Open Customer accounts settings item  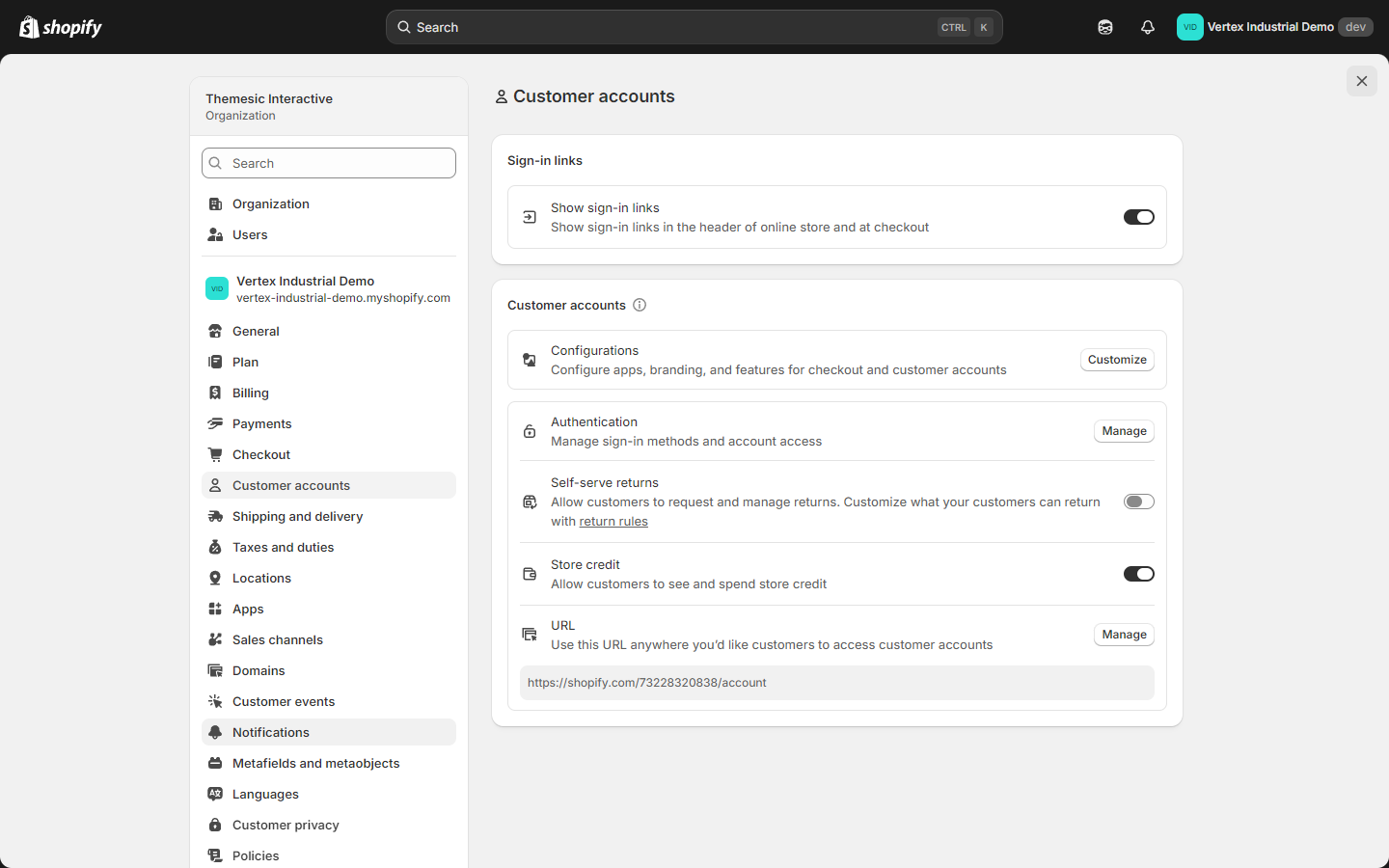[329, 485]
